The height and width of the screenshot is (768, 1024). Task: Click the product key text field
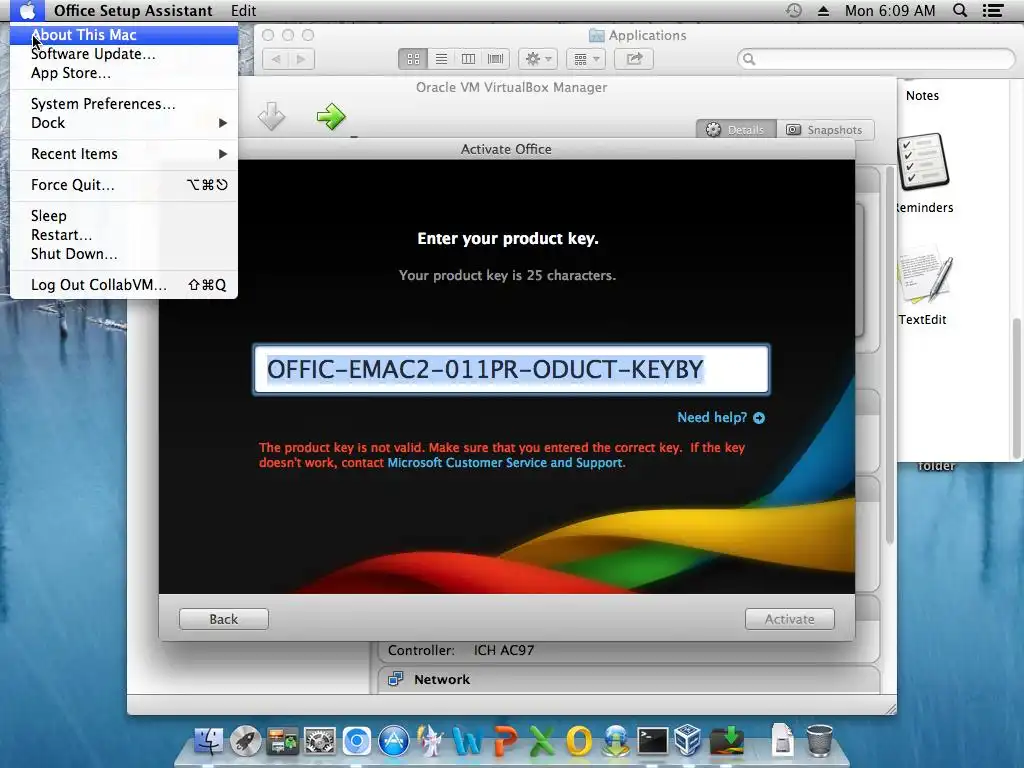511,370
